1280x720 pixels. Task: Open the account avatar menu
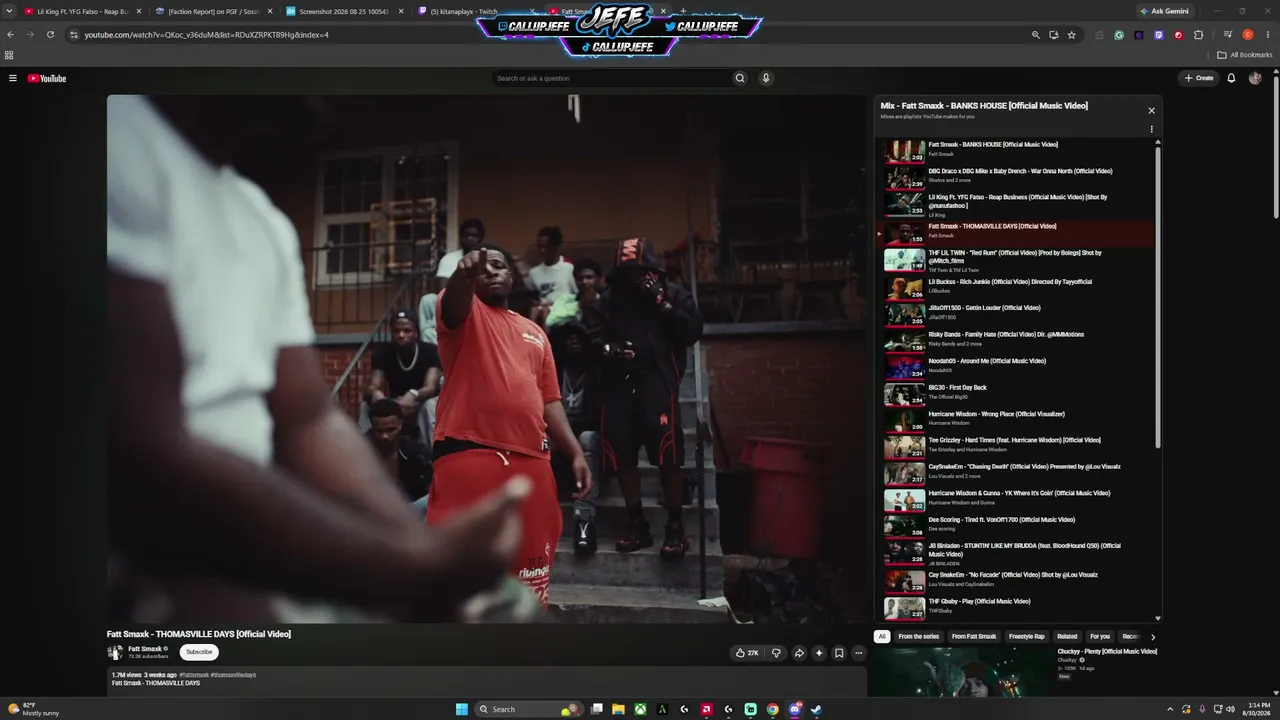[x=1255, y=78]
